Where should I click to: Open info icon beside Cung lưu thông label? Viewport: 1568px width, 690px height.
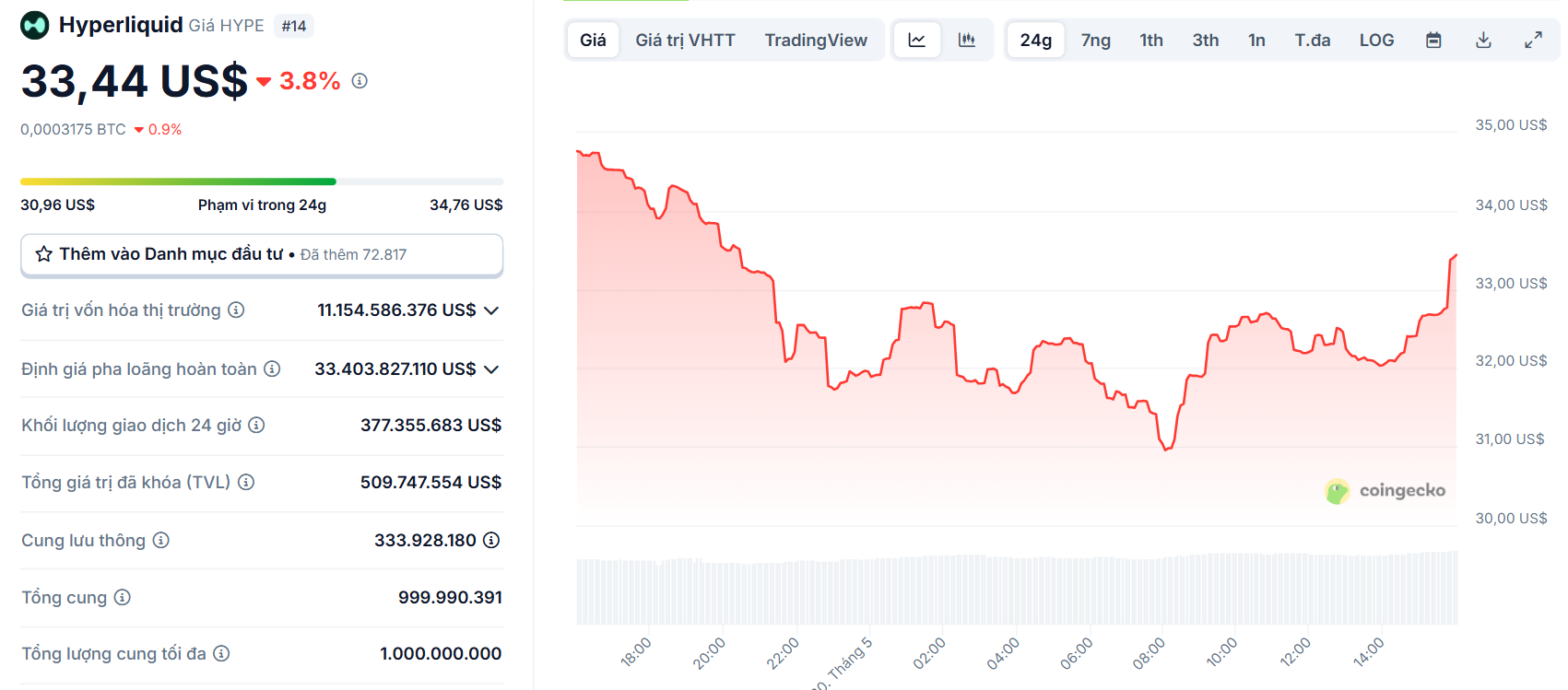161,540
